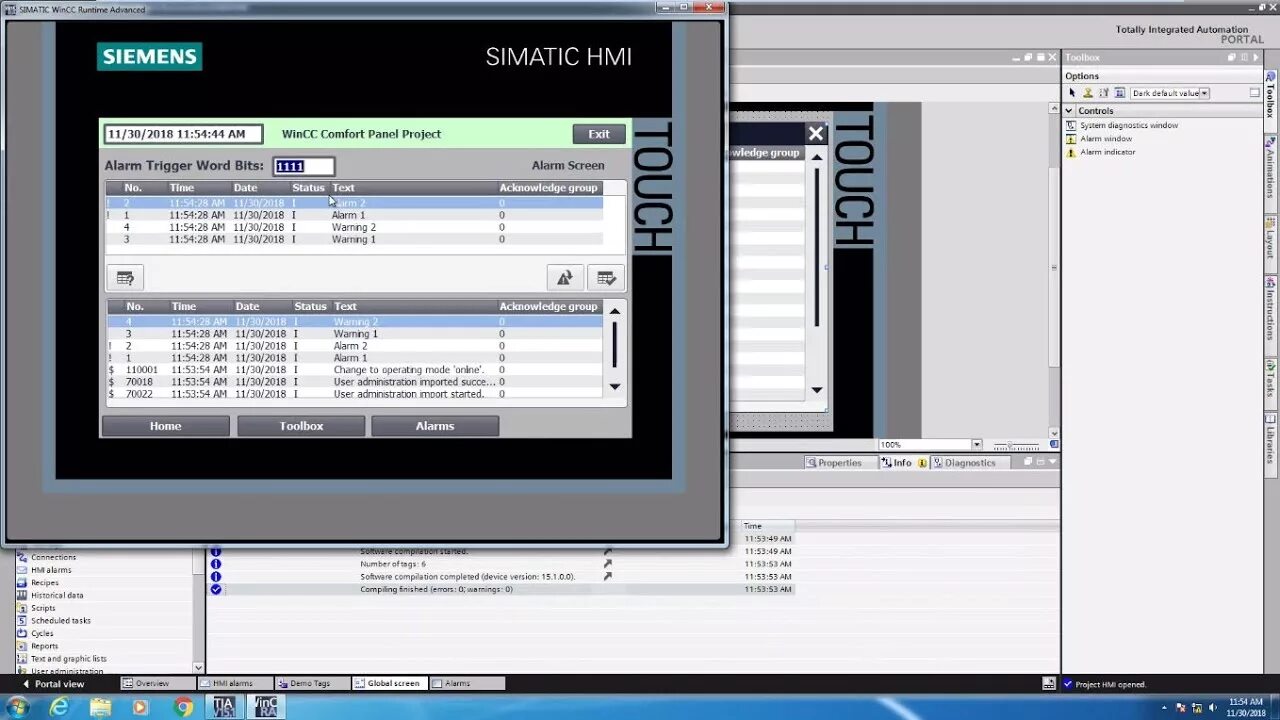This screenshot has width=1280, height=720.
Task: Click up scroll arrow of editor alarm window
Action: 817,157
